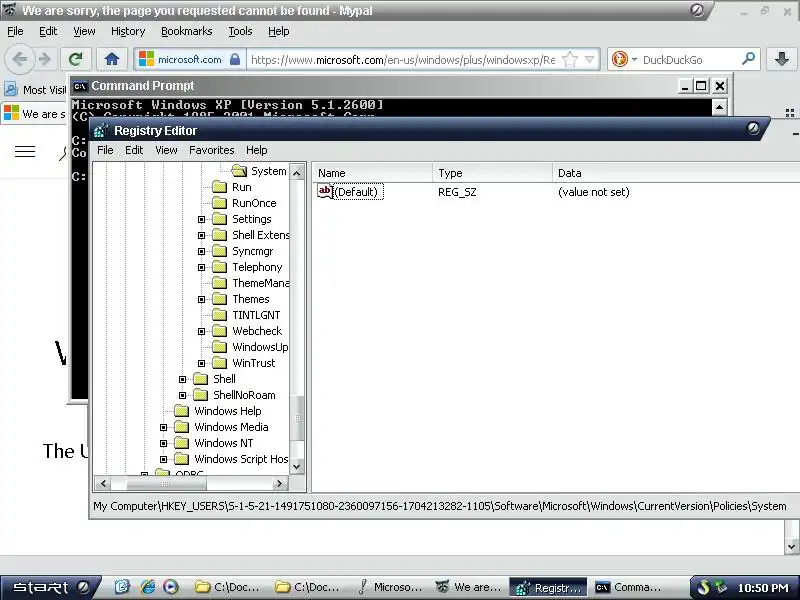
Task: Select the ThemeManager key folder
Action: (x=251, y=283)
